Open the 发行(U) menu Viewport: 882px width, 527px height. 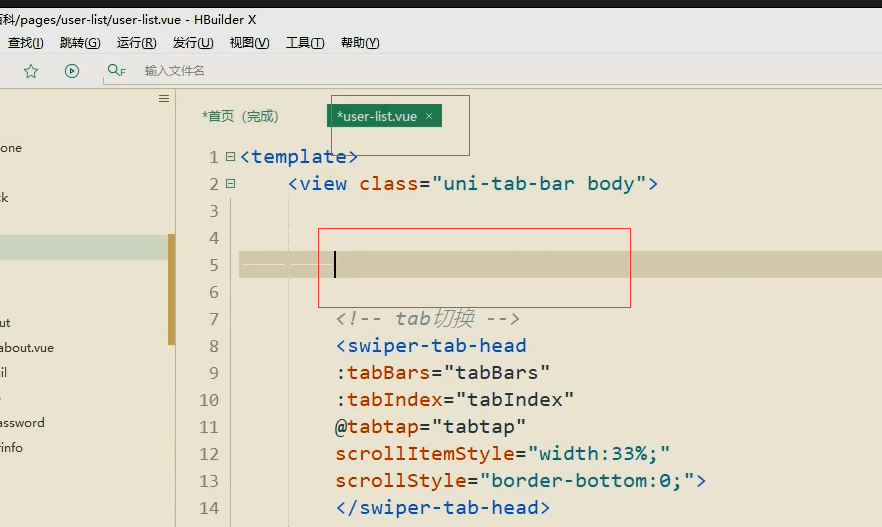click(x=193, y=43)
